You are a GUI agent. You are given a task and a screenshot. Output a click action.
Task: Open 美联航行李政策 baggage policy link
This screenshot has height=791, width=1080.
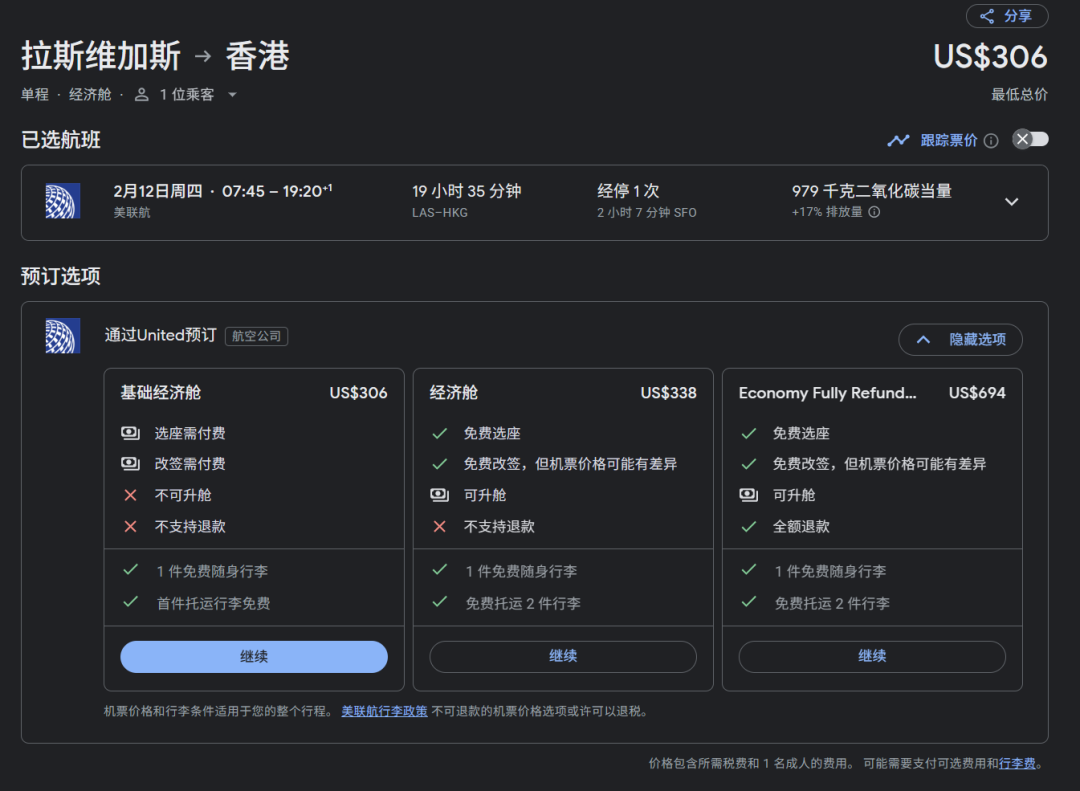384,712
